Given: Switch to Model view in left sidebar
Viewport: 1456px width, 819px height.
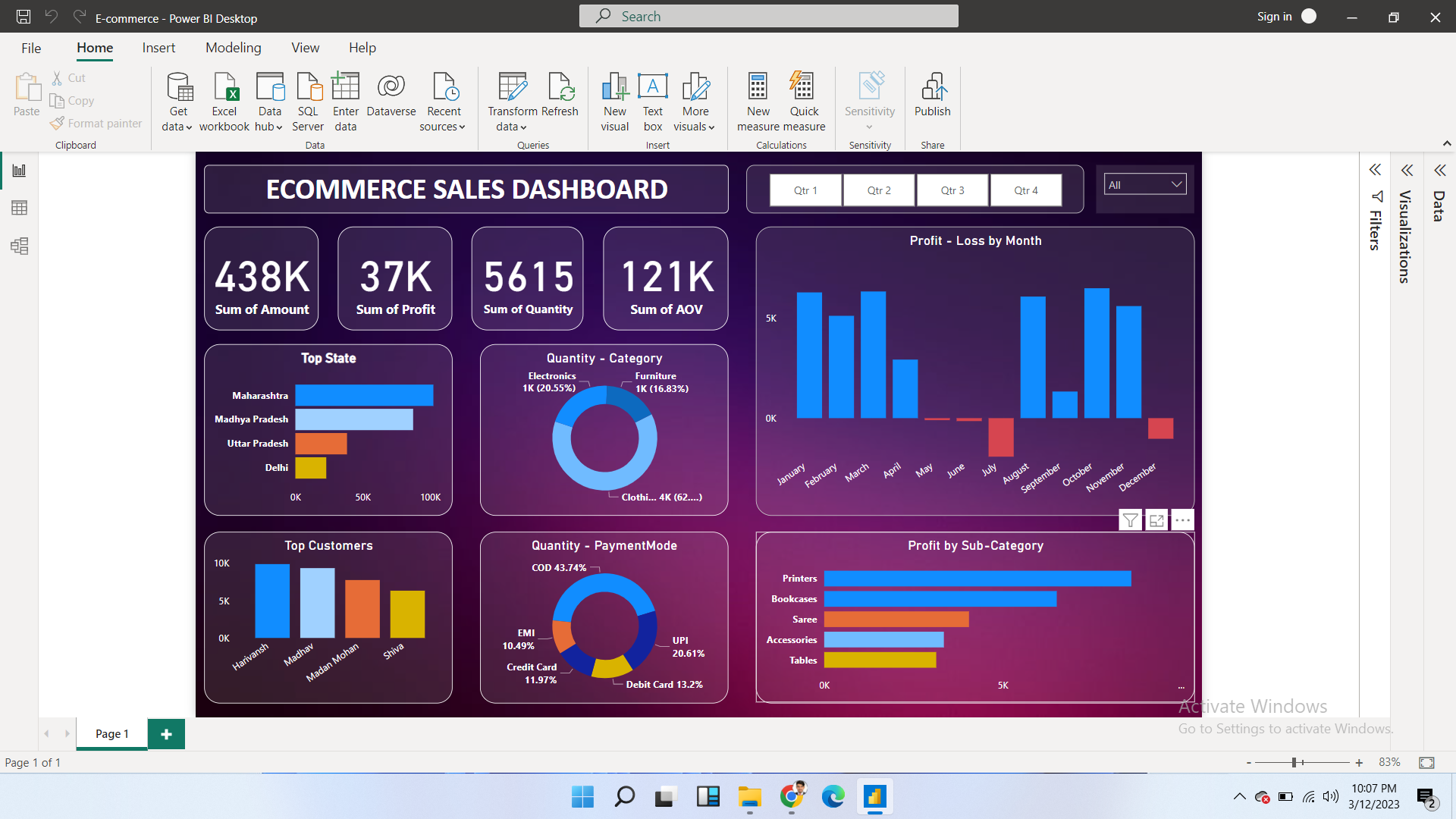Looking at the screenshot, I should coord(19,246).
